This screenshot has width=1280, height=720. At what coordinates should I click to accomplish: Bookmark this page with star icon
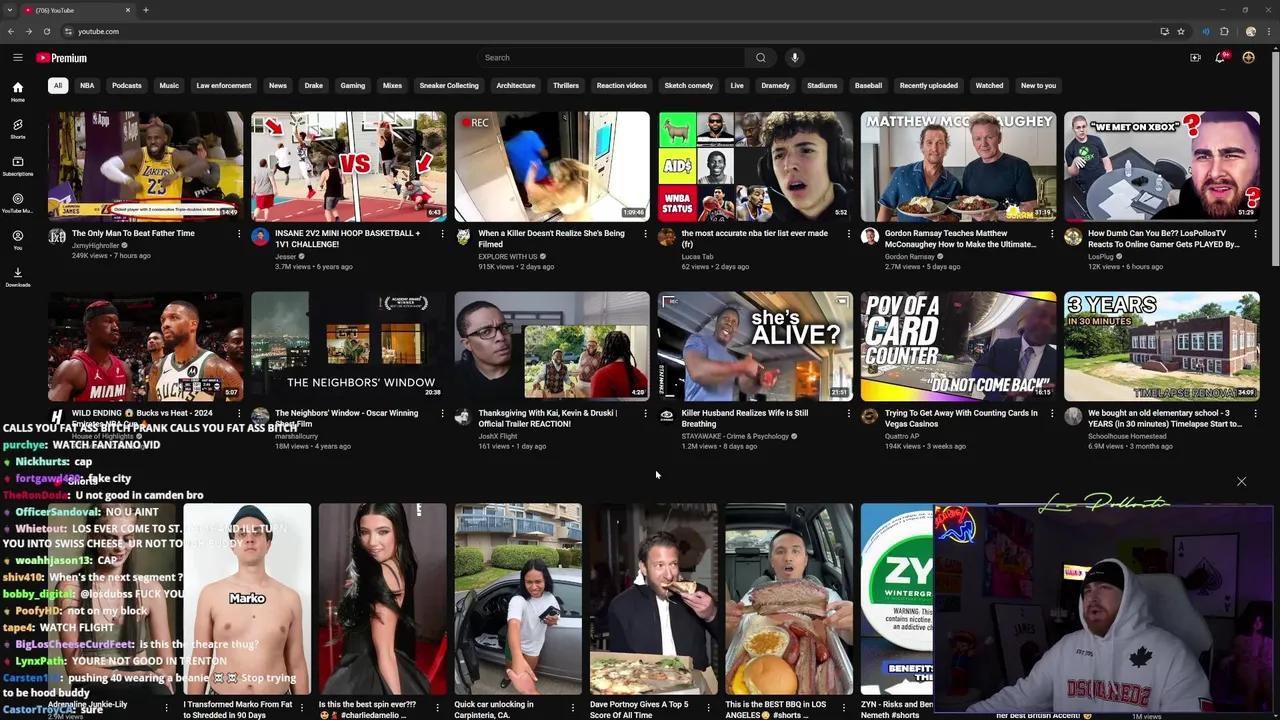pyautogui.click(x=1181, y=31)
